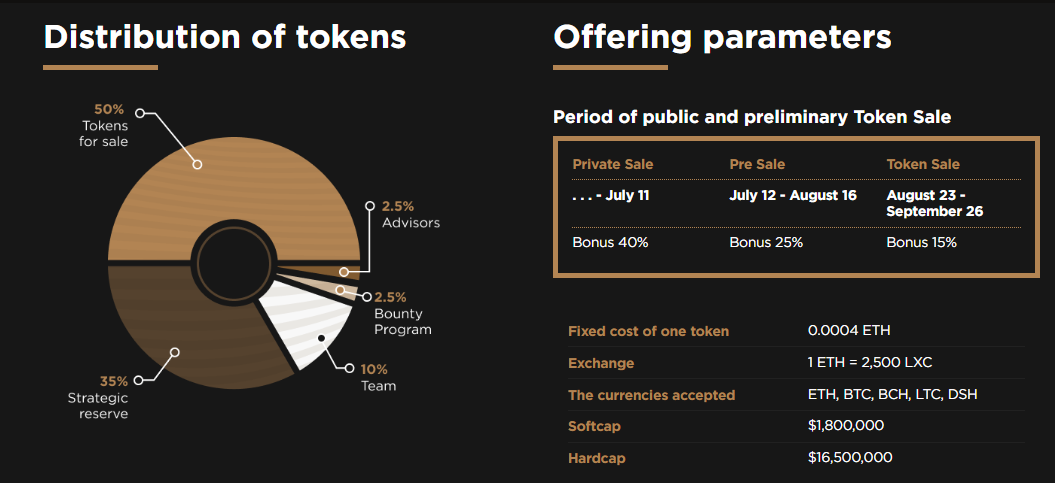Click the Bonus 40% text
Screen dimensions: 1055x483
610,243
